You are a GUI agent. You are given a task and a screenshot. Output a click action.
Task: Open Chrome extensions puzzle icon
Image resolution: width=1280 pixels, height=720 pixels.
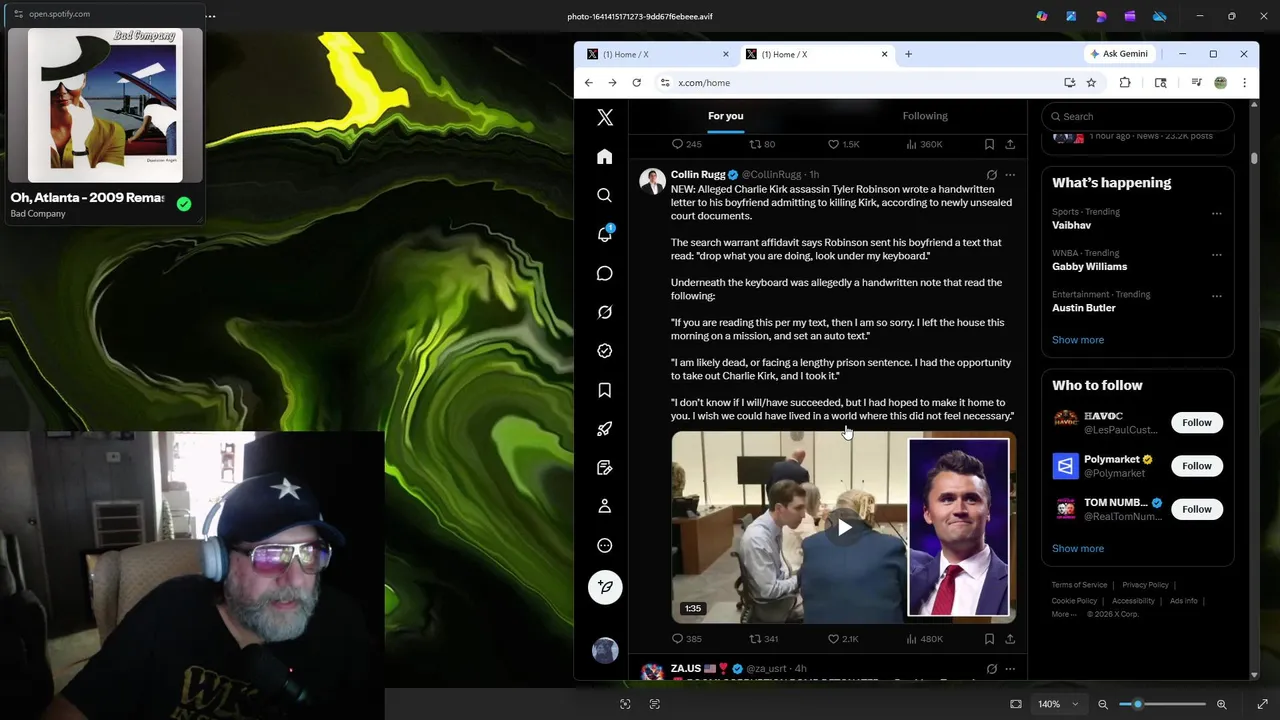click(1125, 83)
